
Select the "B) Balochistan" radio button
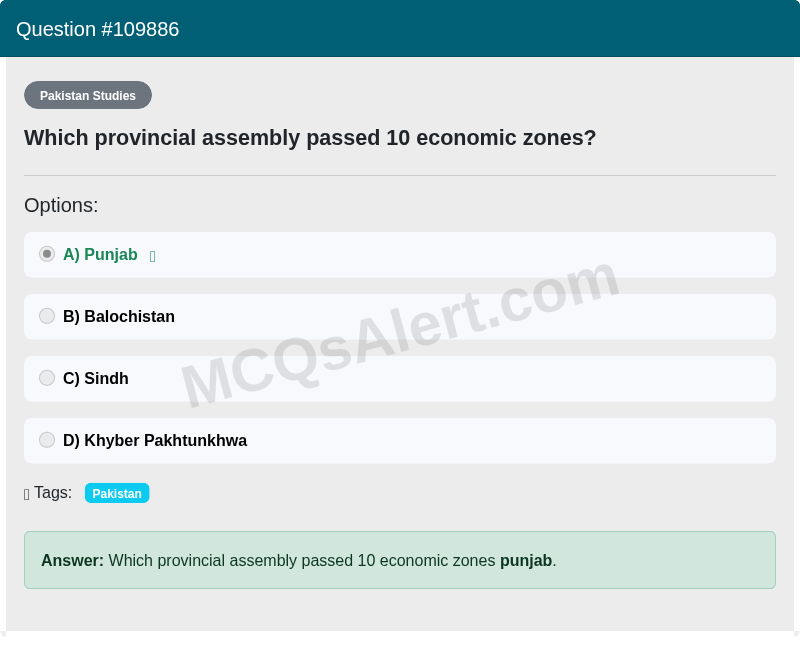coord(47,316)
